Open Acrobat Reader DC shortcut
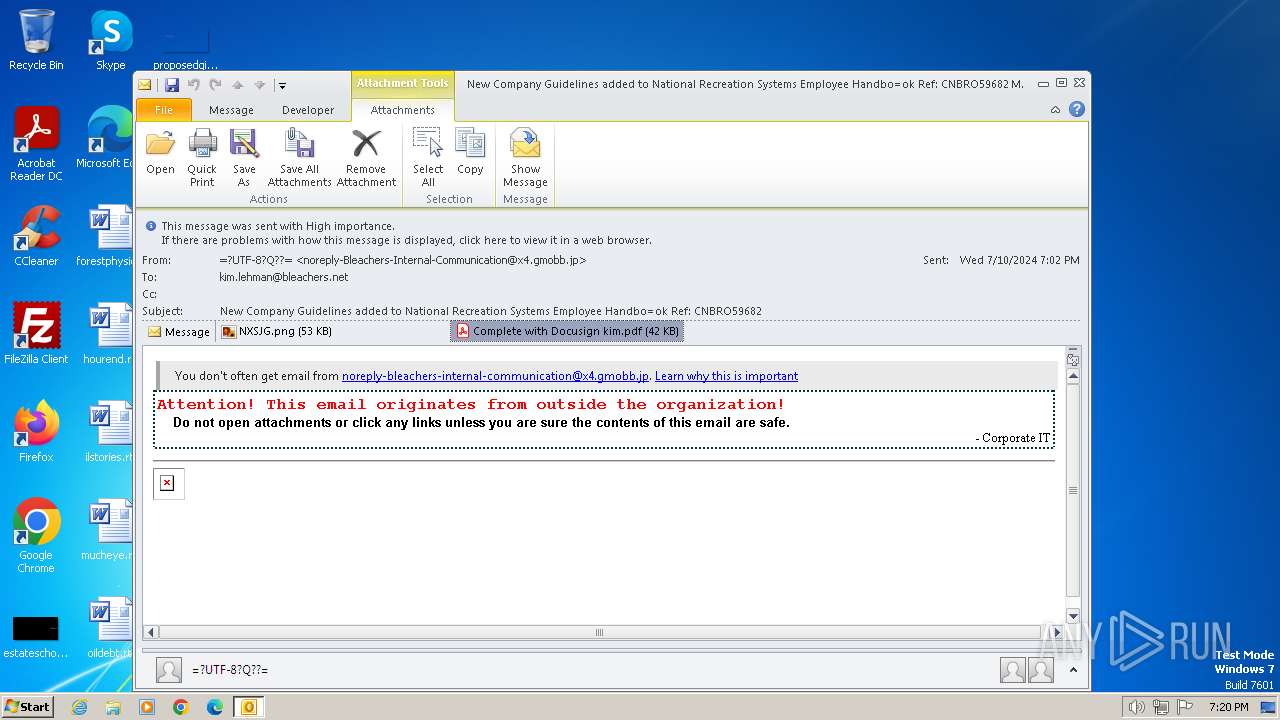Viewport: 1280px width, 720px height. (x=36, y=145)
